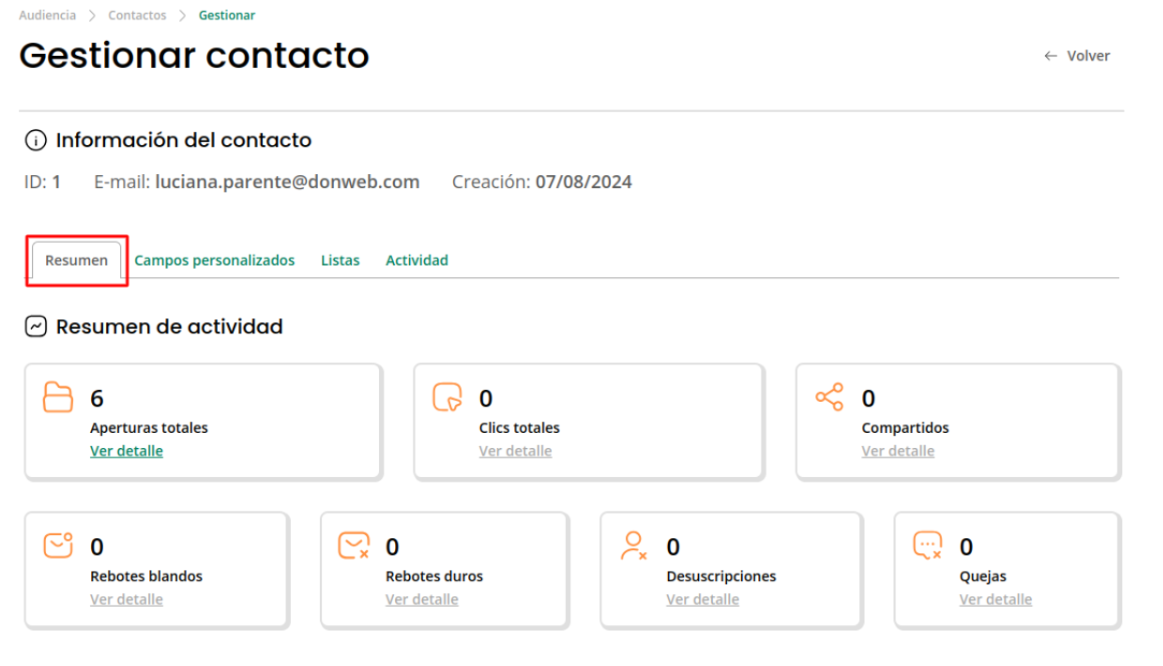This screenshot has height=666, width=1163.
Task: Click the creation date 07/08/2024
Action: click(584, 182)
